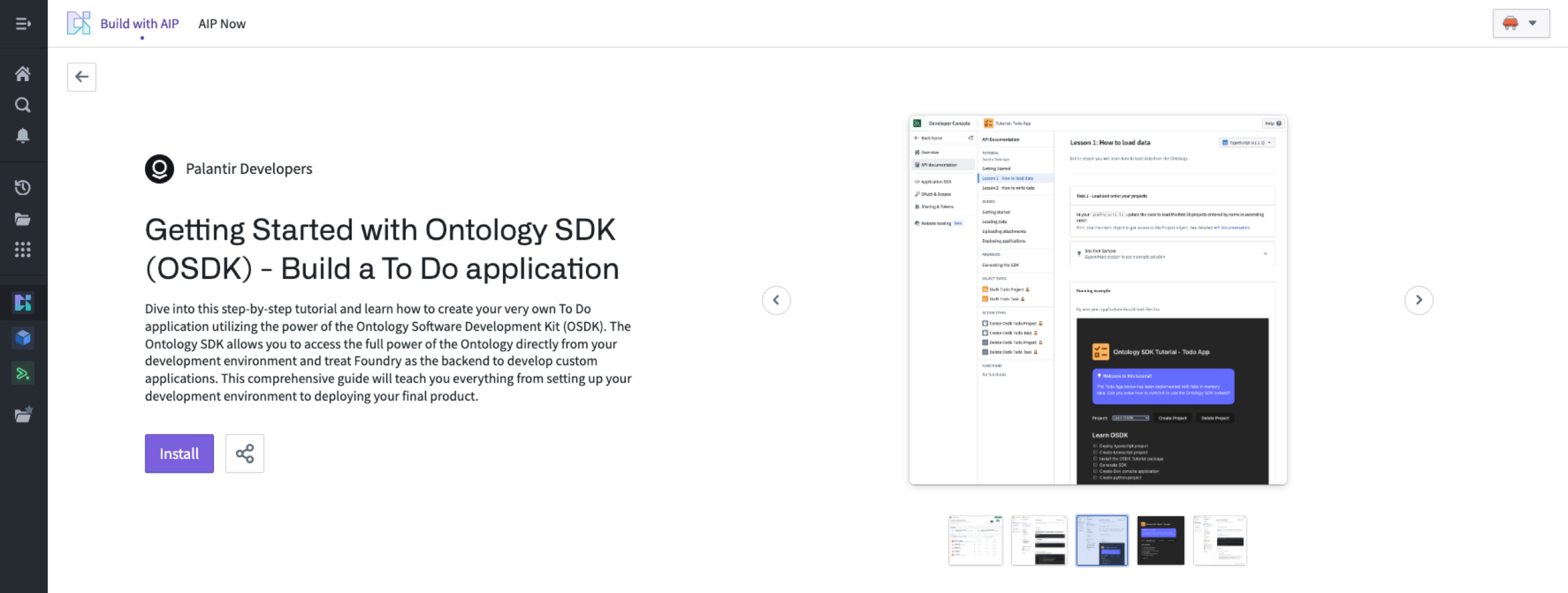Screen dimensions: 1568x593
Task: Open the Files folder icon
Action: point(23,219)
